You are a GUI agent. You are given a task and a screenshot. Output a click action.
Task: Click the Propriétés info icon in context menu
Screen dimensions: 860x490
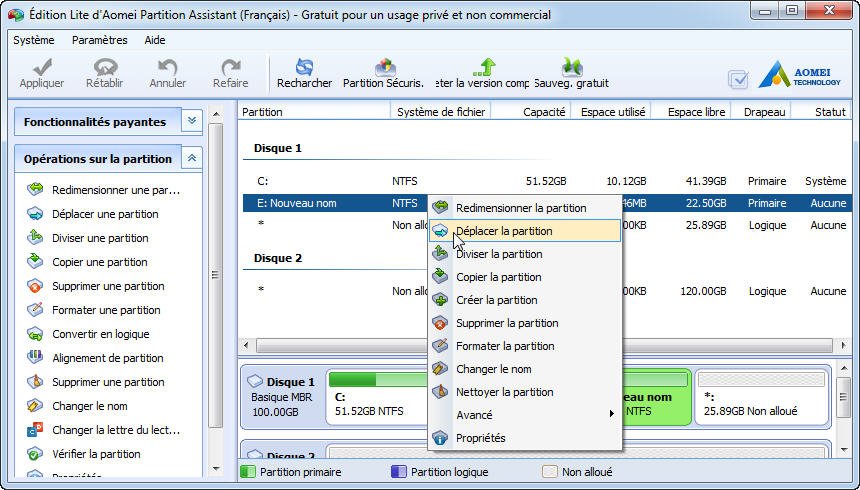(440, 438)
